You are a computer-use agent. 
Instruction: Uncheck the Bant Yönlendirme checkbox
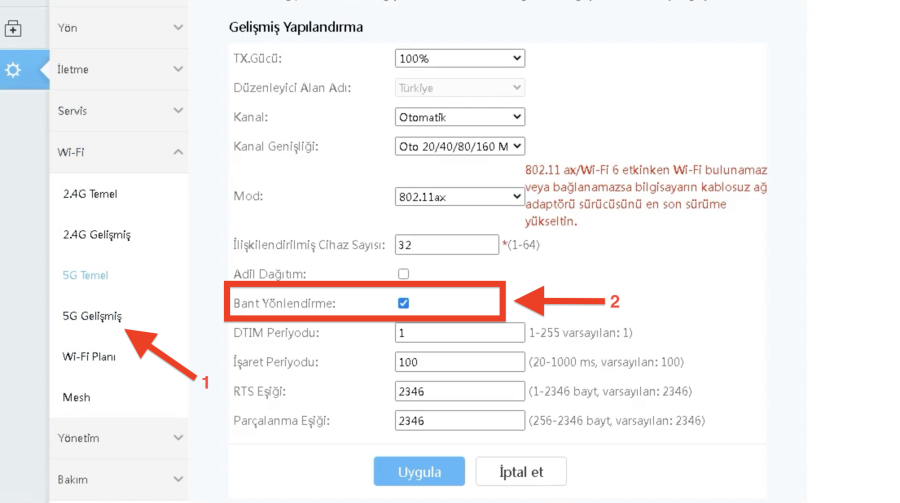(403, 302)
